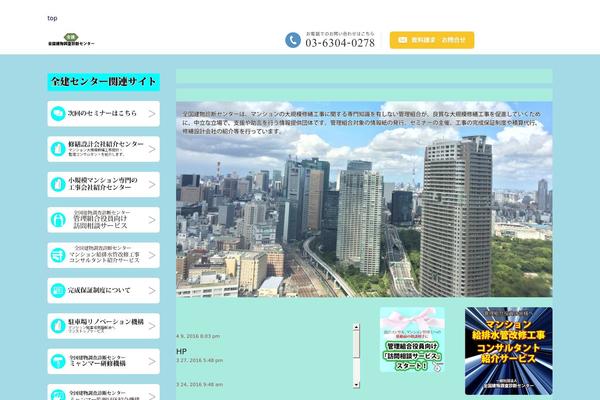Open the arrow on 小規模マンション専門の工事会社紹介センター card

(152, 184)
